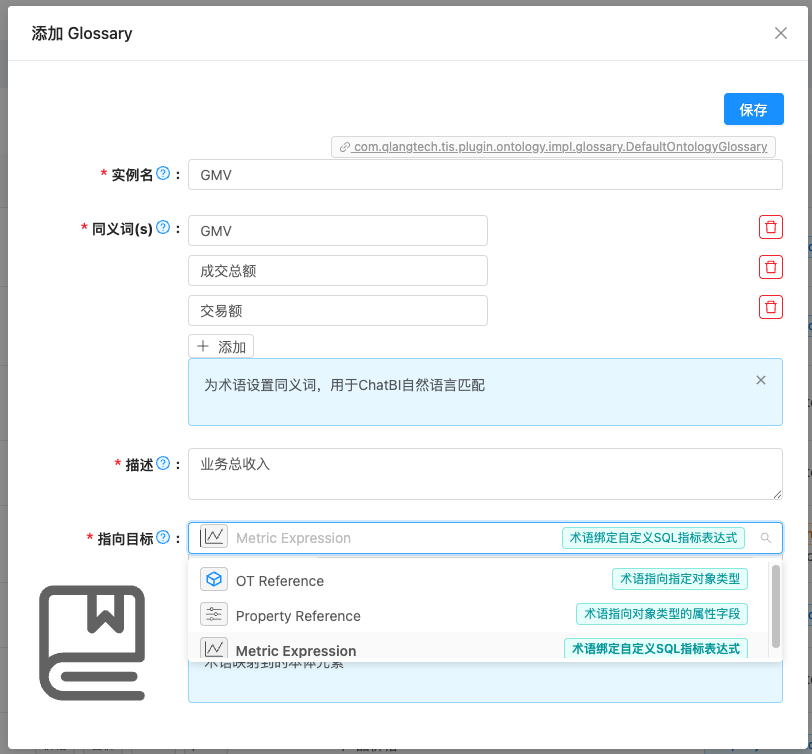Delete the GMV synonym row
Viewport: 812px width, 754px height.
pos(771,227)
